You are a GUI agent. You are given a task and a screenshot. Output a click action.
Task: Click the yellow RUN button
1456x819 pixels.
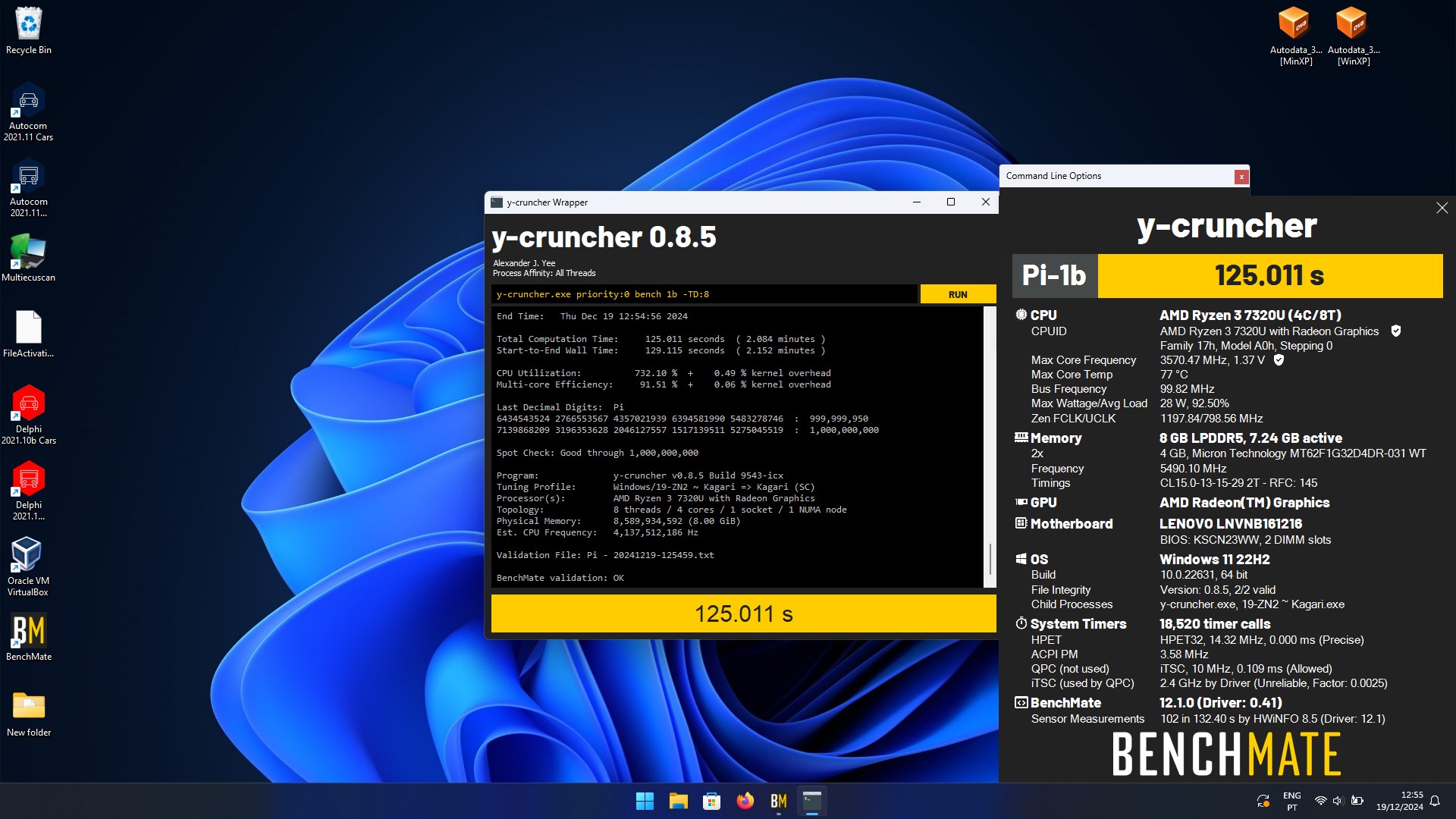(958, 294)
